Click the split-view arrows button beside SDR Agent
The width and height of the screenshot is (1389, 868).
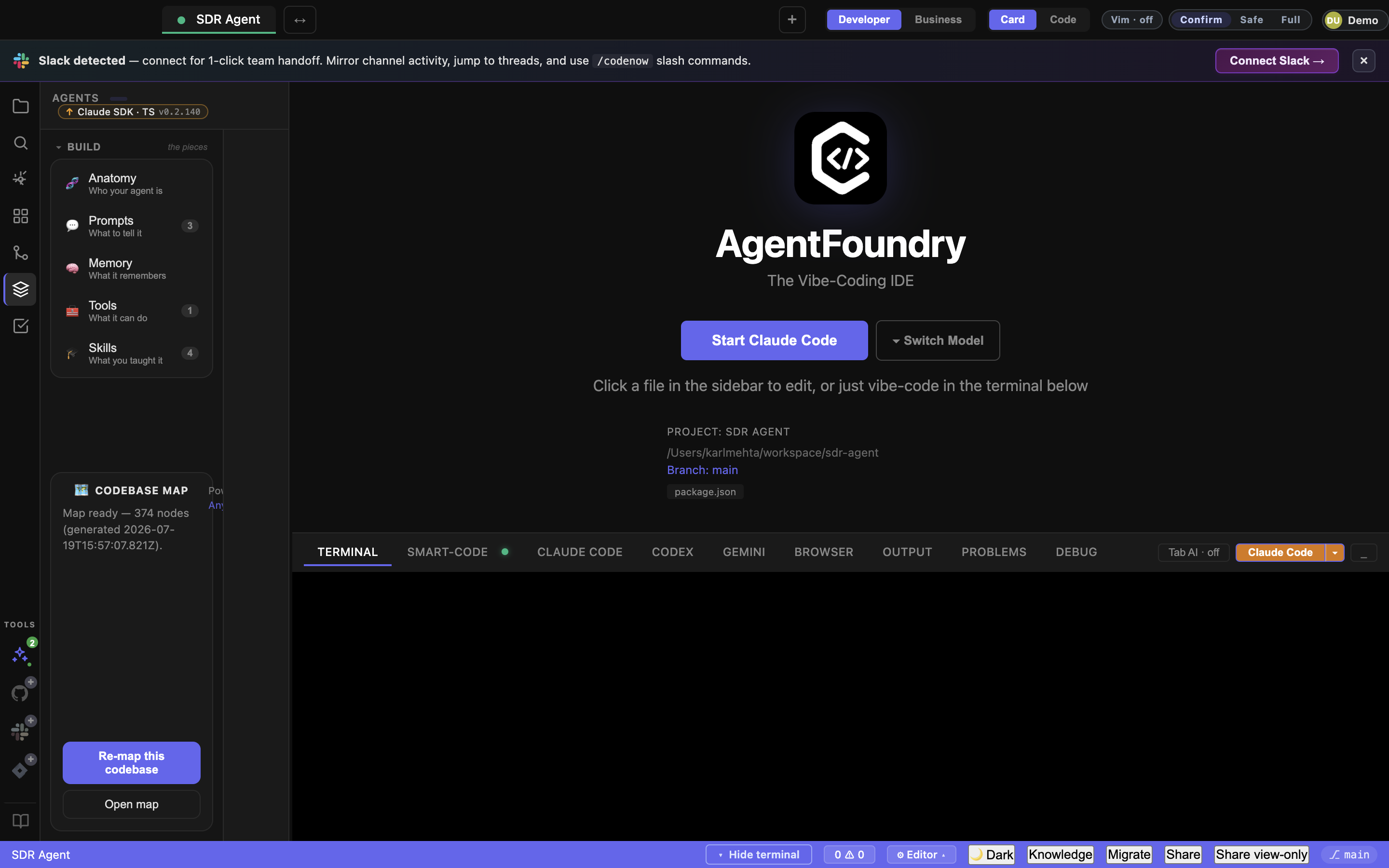[x=300, y=20]
